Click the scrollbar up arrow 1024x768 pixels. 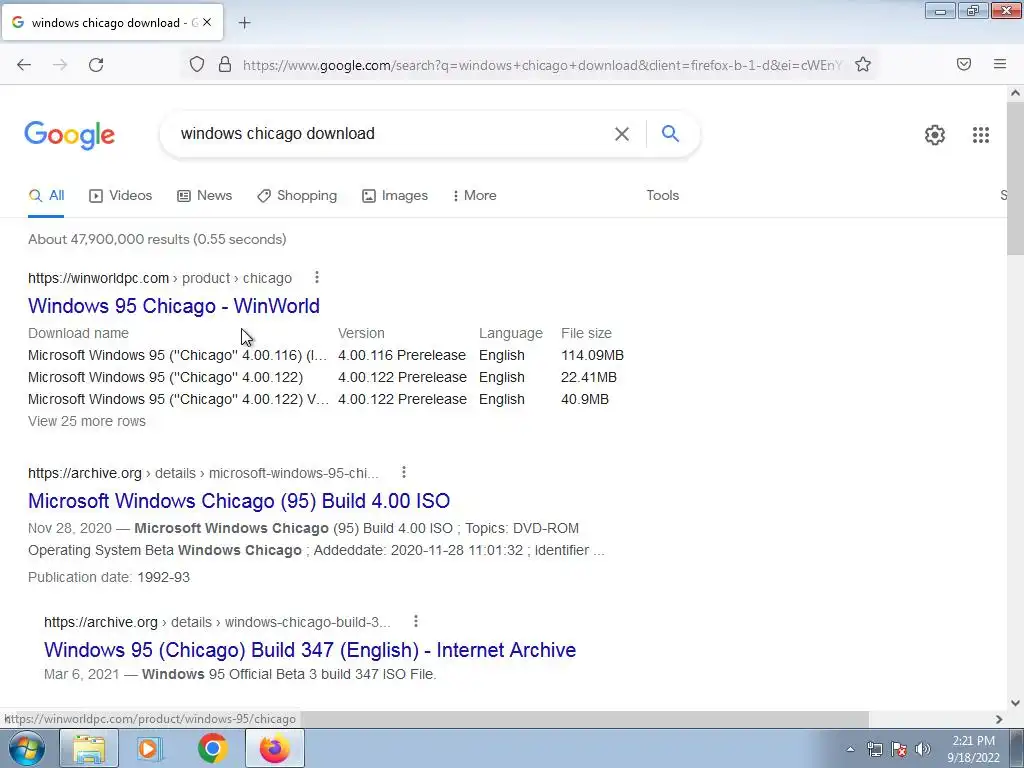(1015, 93)
